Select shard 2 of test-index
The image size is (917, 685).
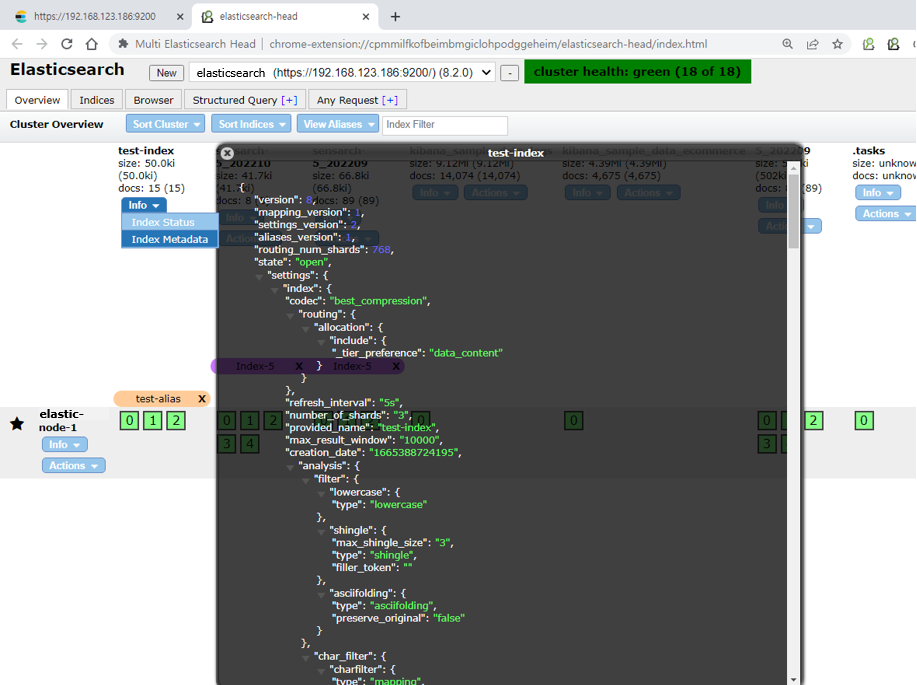tap(176, 421)
